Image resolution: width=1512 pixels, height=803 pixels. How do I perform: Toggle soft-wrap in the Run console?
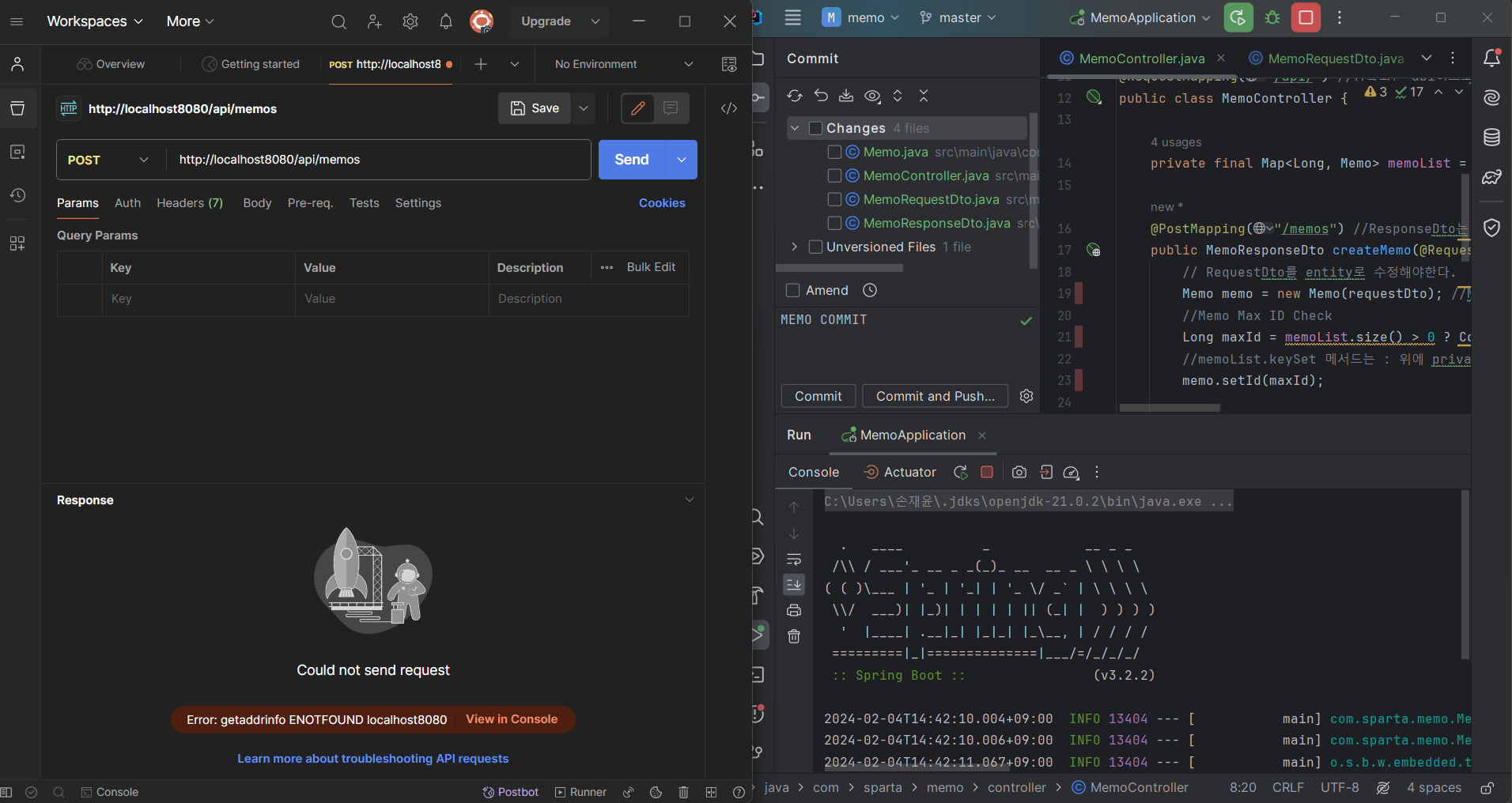click(794, 559)
